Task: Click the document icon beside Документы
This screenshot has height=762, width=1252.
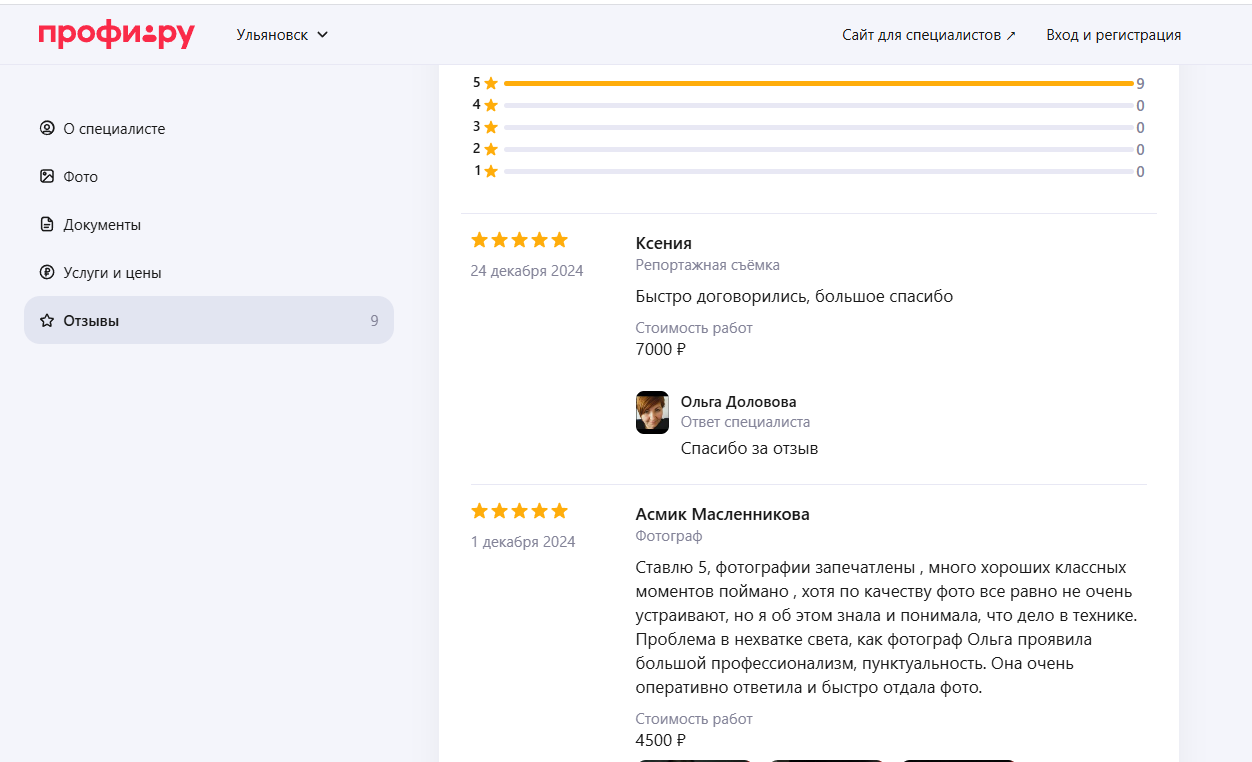Action: [46, 224]
